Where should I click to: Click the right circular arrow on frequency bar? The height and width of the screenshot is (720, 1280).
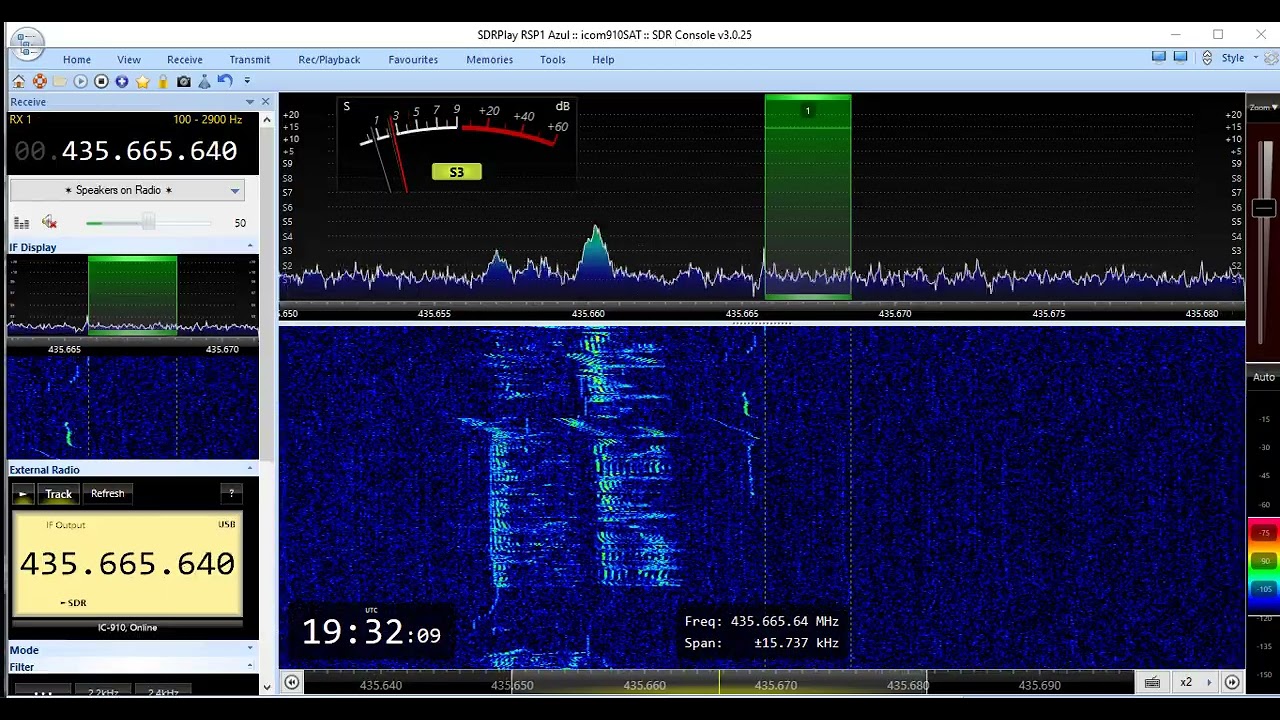point(1232,682)
